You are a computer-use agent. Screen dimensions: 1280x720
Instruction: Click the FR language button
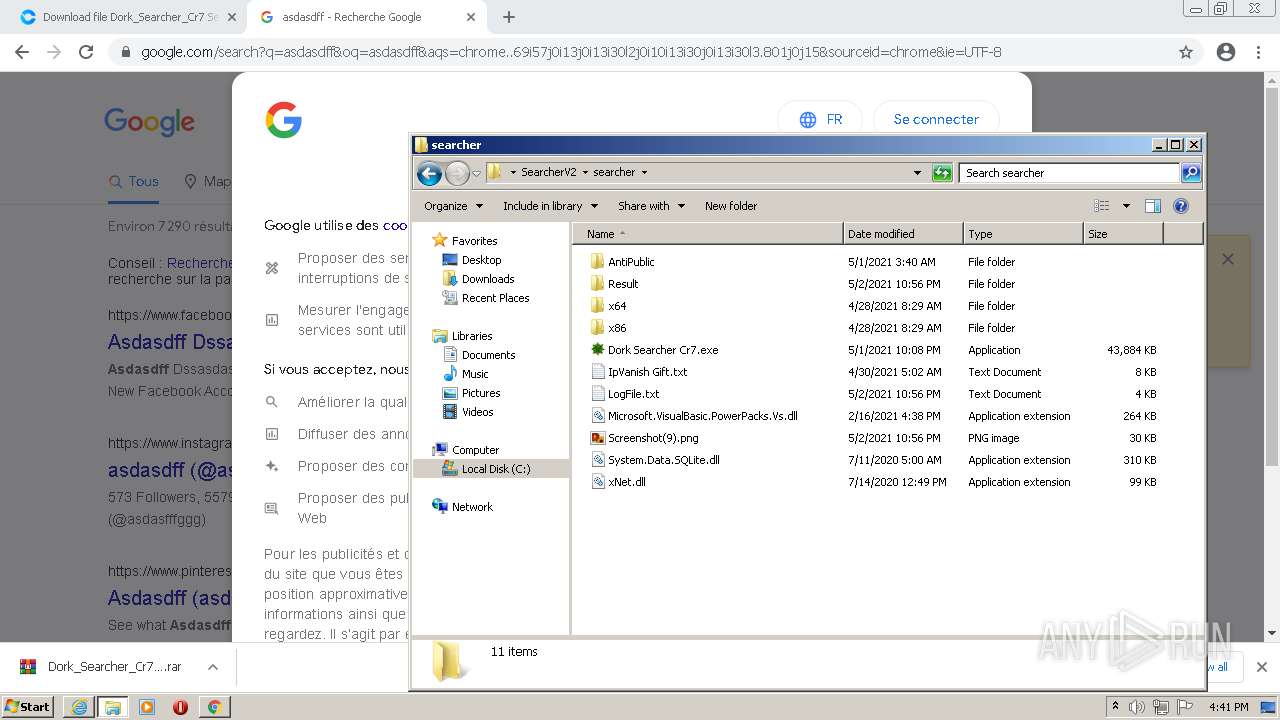821,119
